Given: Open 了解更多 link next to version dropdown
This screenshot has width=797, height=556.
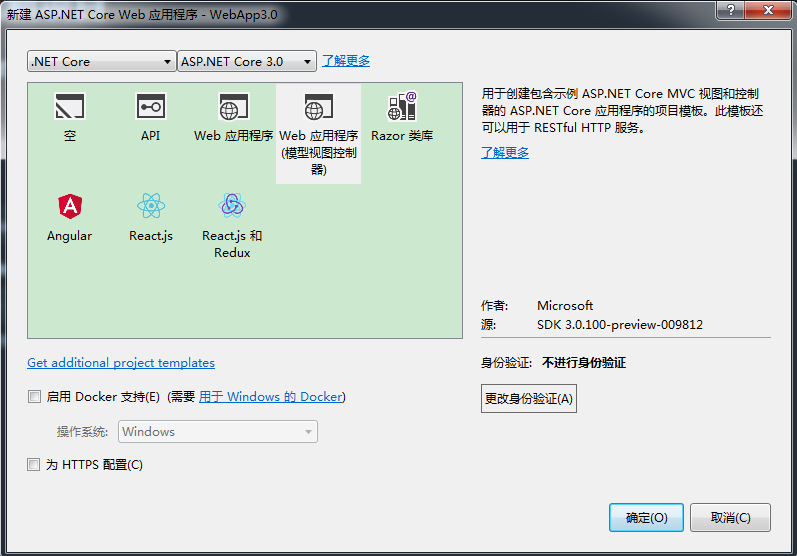Looking at the screenshot, I should [x=346, y=61].
